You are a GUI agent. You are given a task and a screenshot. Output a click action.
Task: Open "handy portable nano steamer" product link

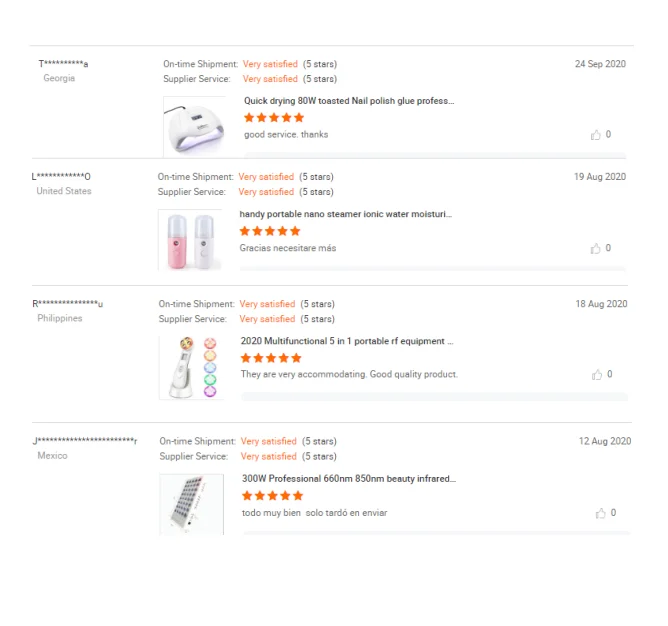point(345,214)
